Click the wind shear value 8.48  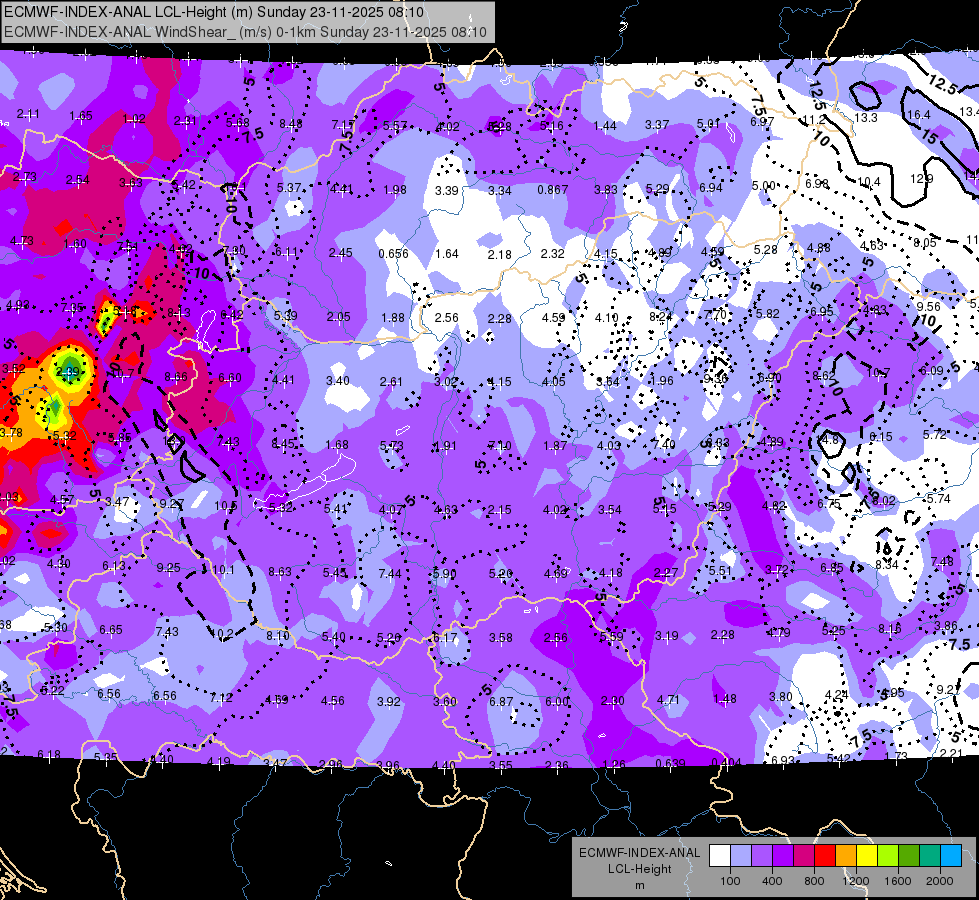coord(290,124)
